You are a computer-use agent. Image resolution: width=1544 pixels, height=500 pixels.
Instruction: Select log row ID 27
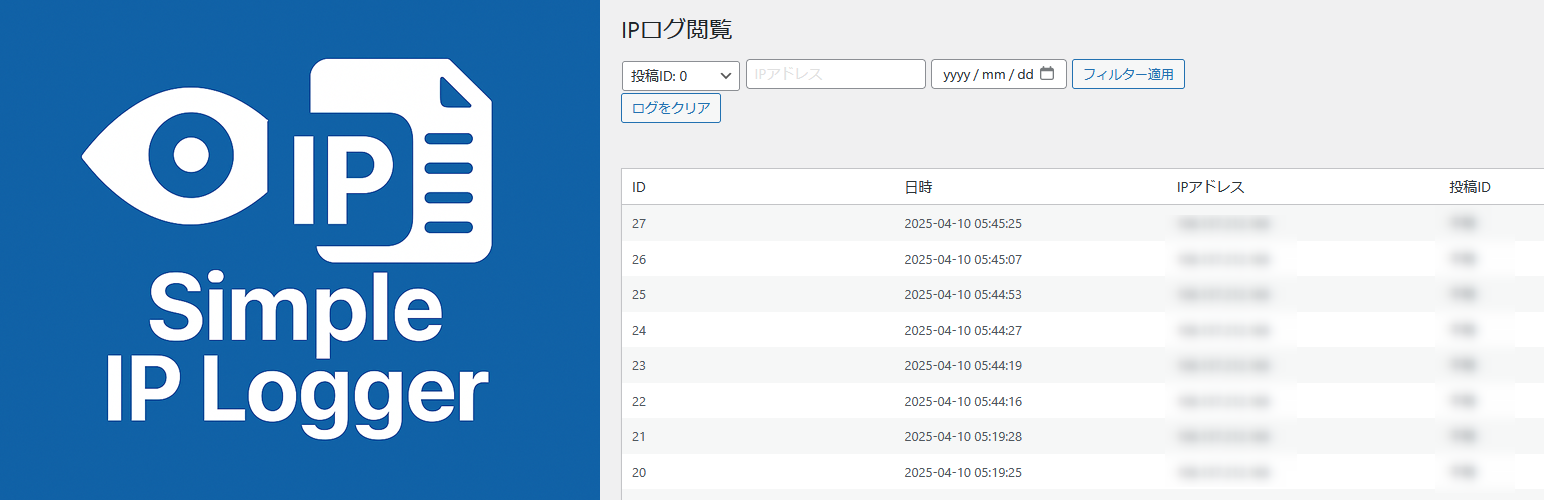pyautogui.click(x=1083, y=223)
